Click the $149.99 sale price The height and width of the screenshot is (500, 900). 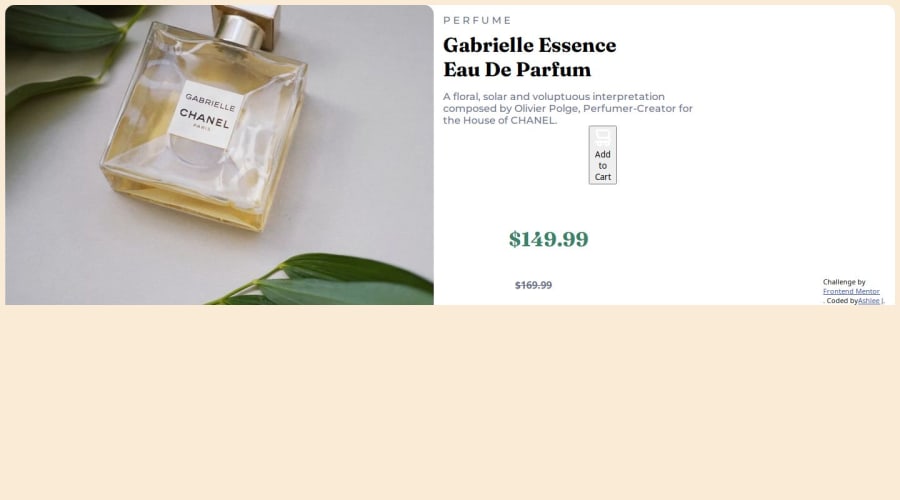pos(548,239)
